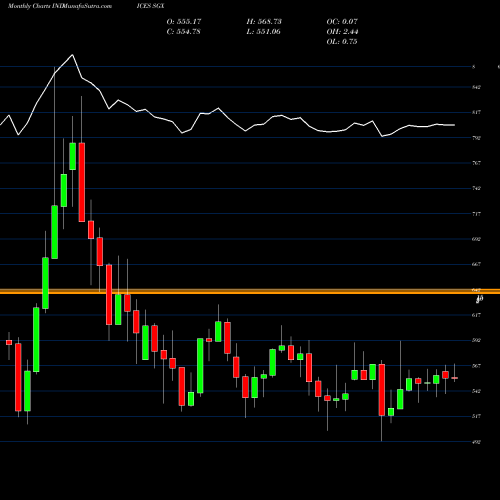Click the 767 price axis label
The width and height of the screenshot is (500, 500).
coord(476,163)
